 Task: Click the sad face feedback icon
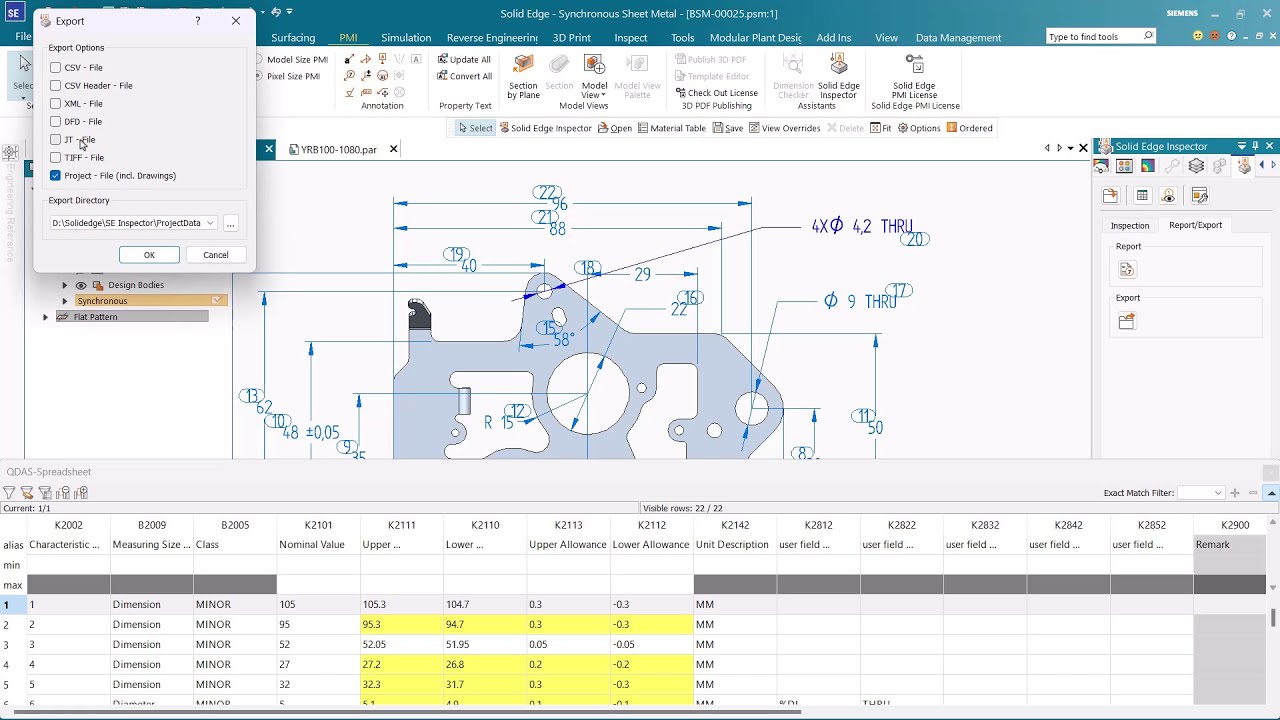coord(1217,37)
